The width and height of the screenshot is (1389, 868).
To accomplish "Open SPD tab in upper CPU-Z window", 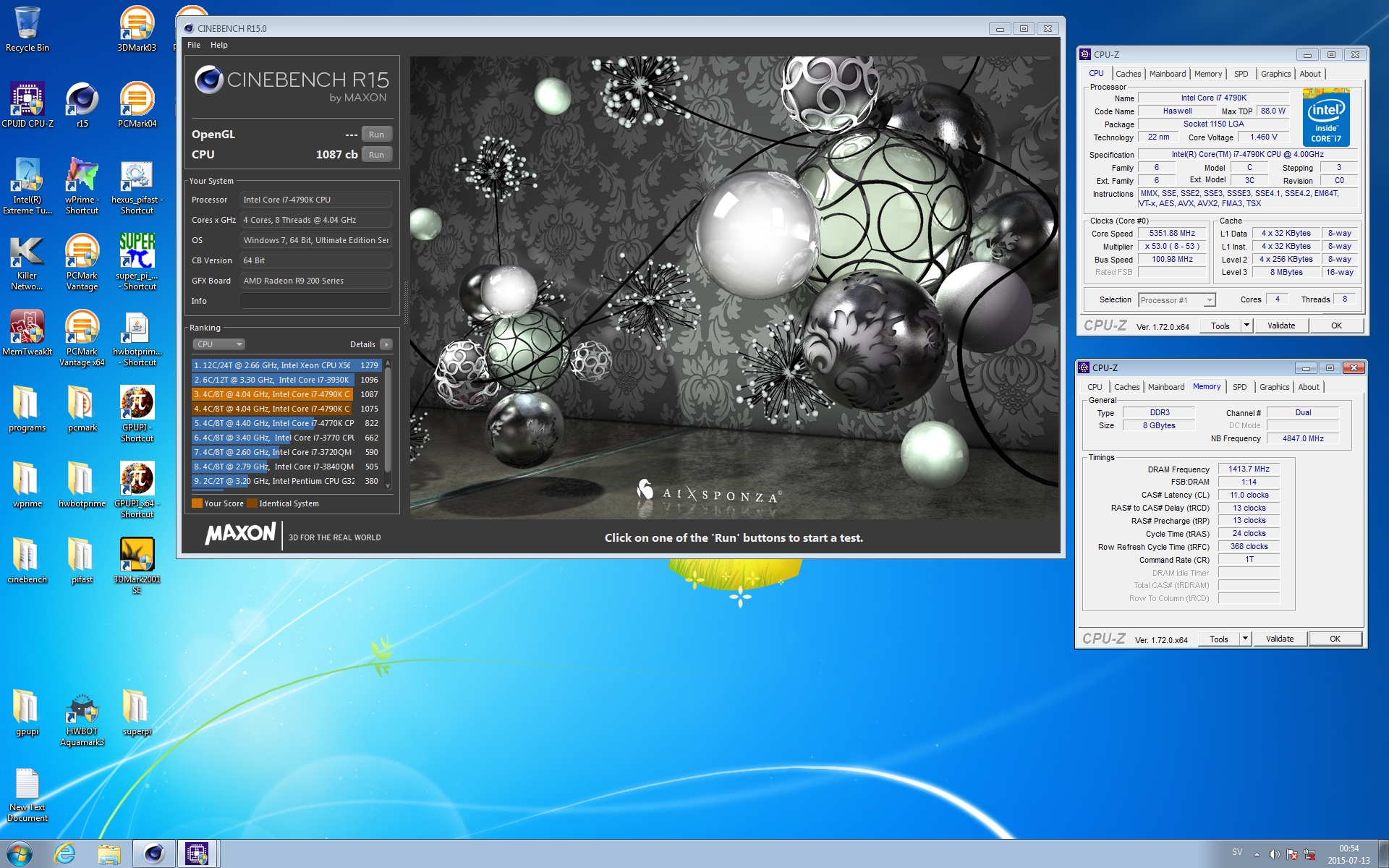I will coord(1241,74).
